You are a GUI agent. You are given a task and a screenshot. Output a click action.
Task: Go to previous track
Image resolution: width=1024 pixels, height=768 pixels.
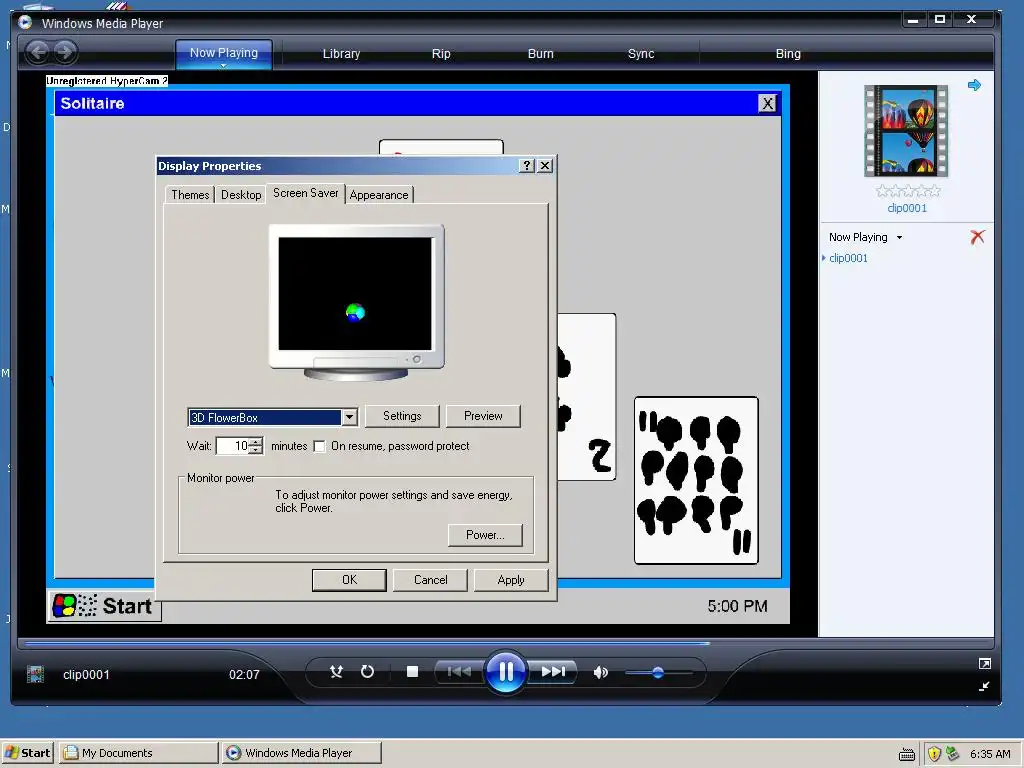[458, 671]
